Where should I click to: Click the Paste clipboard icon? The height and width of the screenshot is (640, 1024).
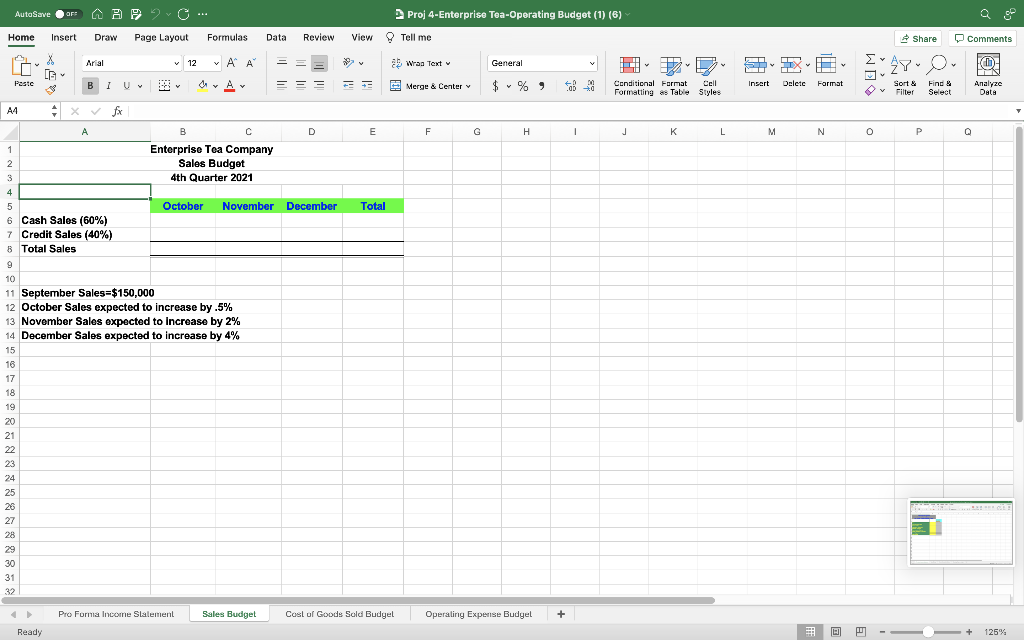21,66
